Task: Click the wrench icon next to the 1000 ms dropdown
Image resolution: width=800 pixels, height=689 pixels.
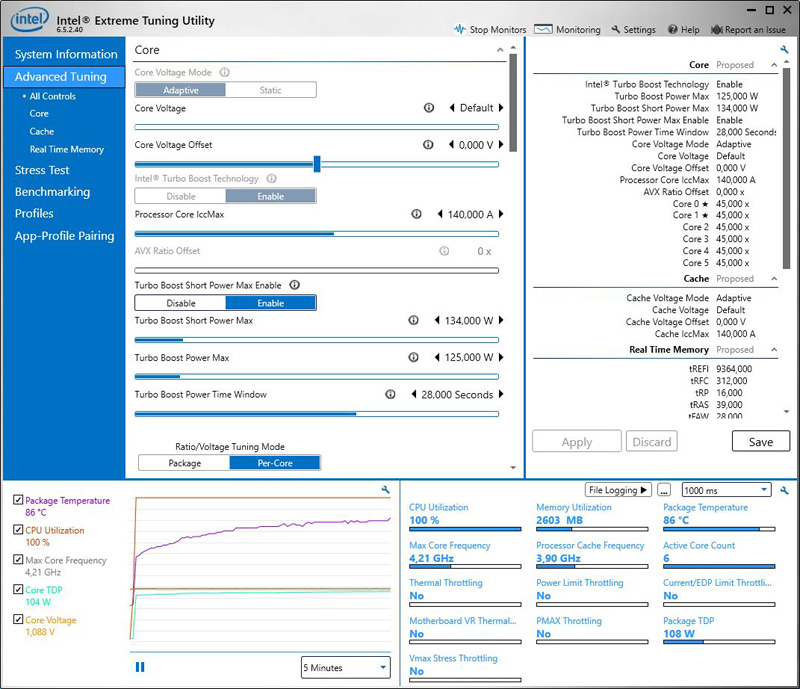Action: coord(784,490)
